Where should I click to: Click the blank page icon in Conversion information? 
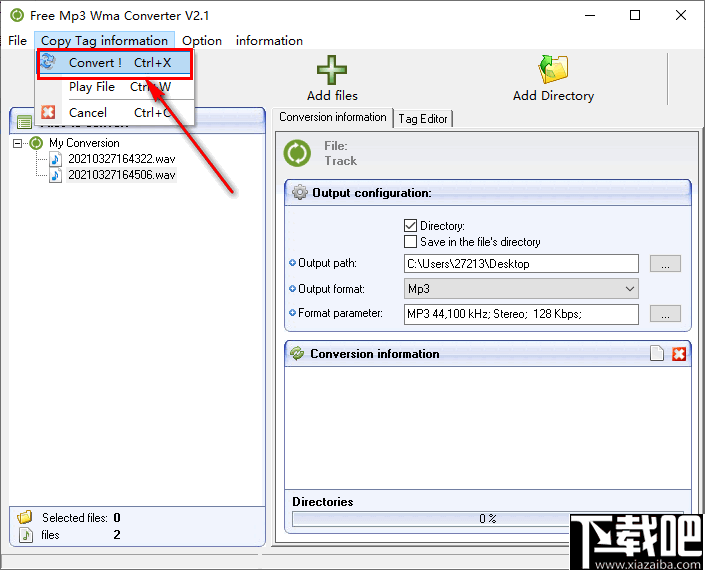[657, 353]
